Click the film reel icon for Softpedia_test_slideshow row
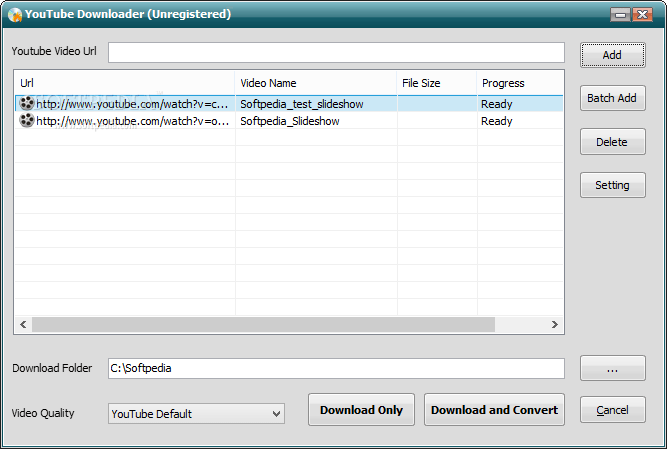667x449 pixels. click(x=27, y=103)
